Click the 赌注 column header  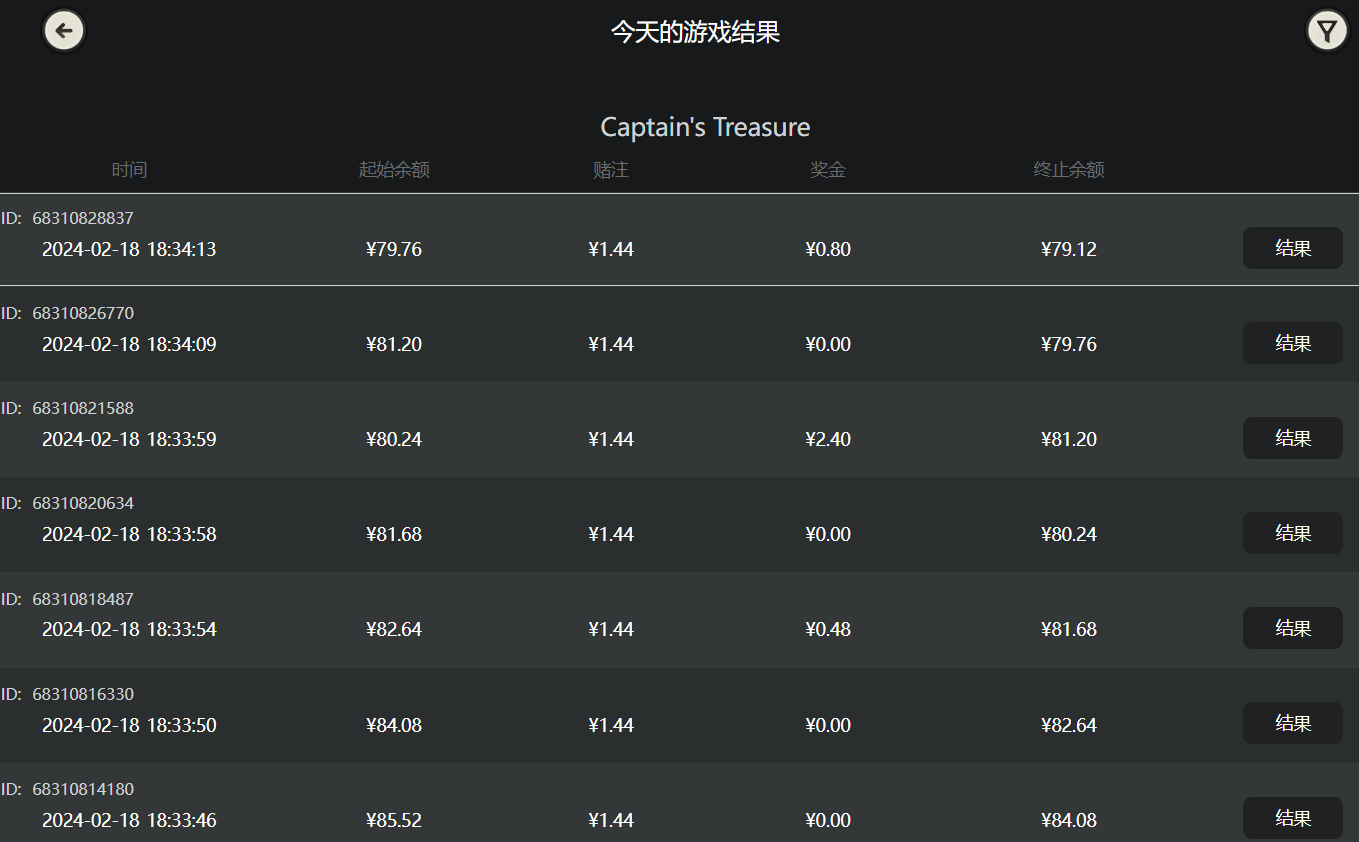coord(611,170)
